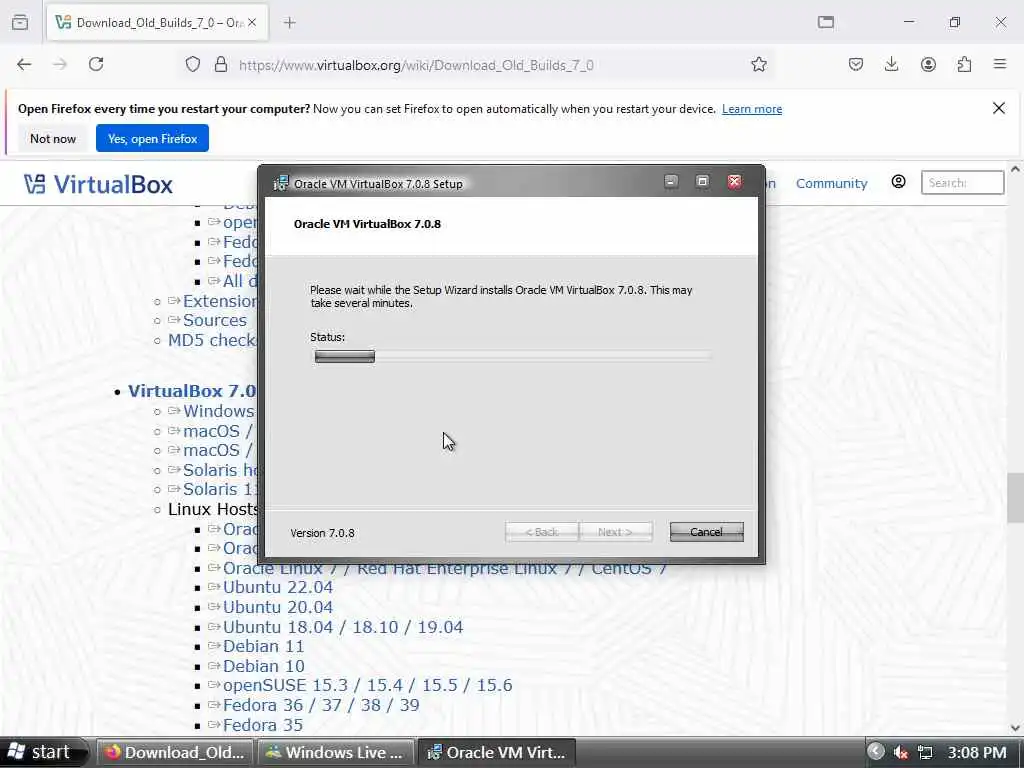This screenshot has height=768, width=1024.
Task: Click the Status: label in the installer
Action: coord(327,337)
